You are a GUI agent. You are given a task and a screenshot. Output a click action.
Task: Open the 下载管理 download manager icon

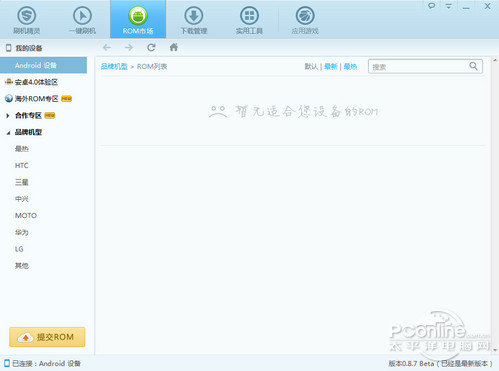tap(194, 16)
